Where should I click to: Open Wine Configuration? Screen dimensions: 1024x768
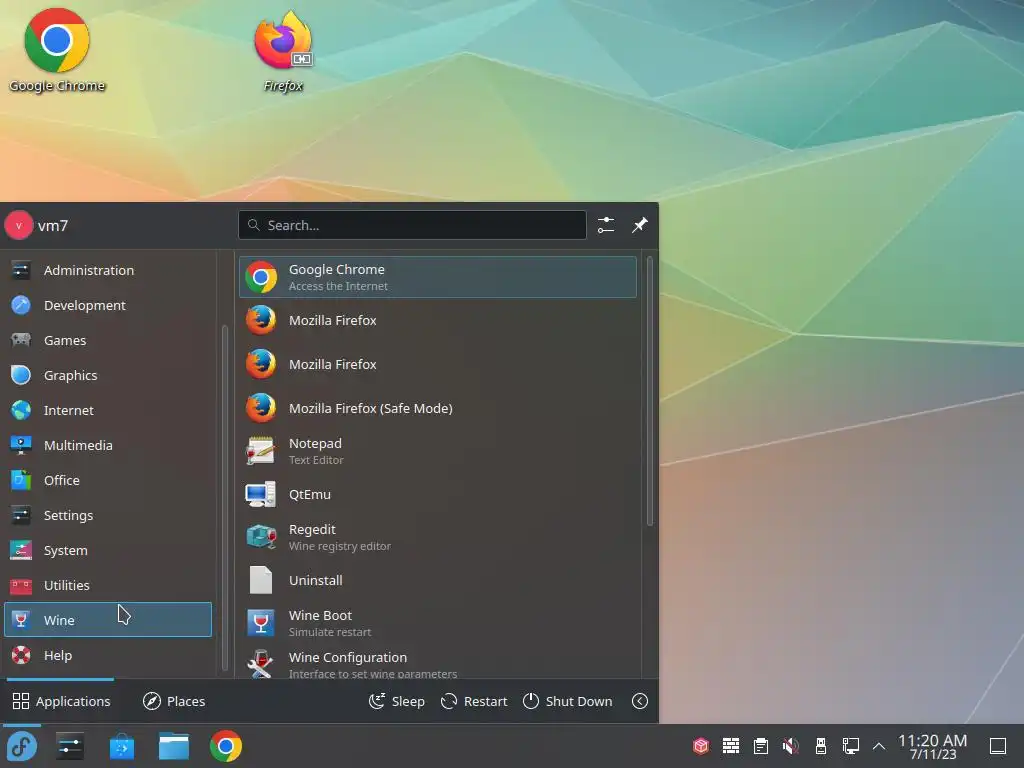[438, 663]
